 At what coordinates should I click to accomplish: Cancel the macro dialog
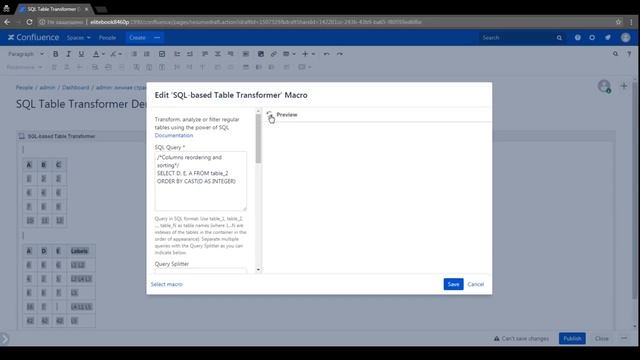click(476, 284)
